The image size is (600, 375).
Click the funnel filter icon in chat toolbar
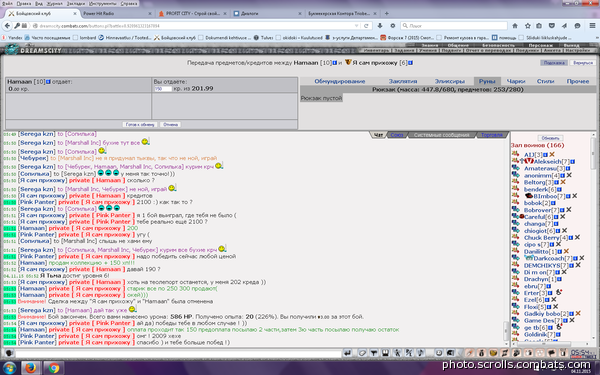[x=374, y=353]
